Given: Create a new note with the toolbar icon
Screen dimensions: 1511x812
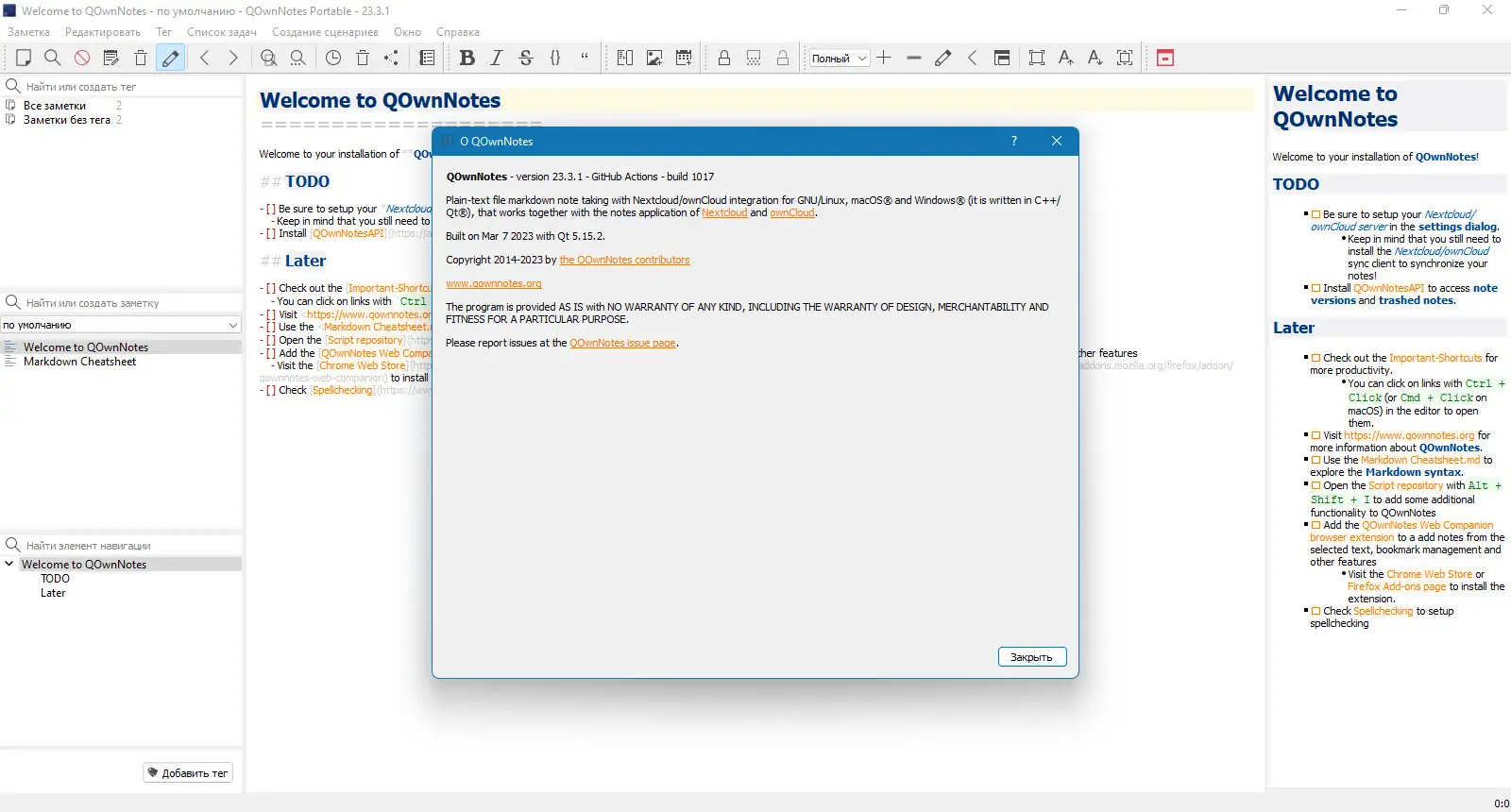Looking at the screenshot, I should [24, 58].
